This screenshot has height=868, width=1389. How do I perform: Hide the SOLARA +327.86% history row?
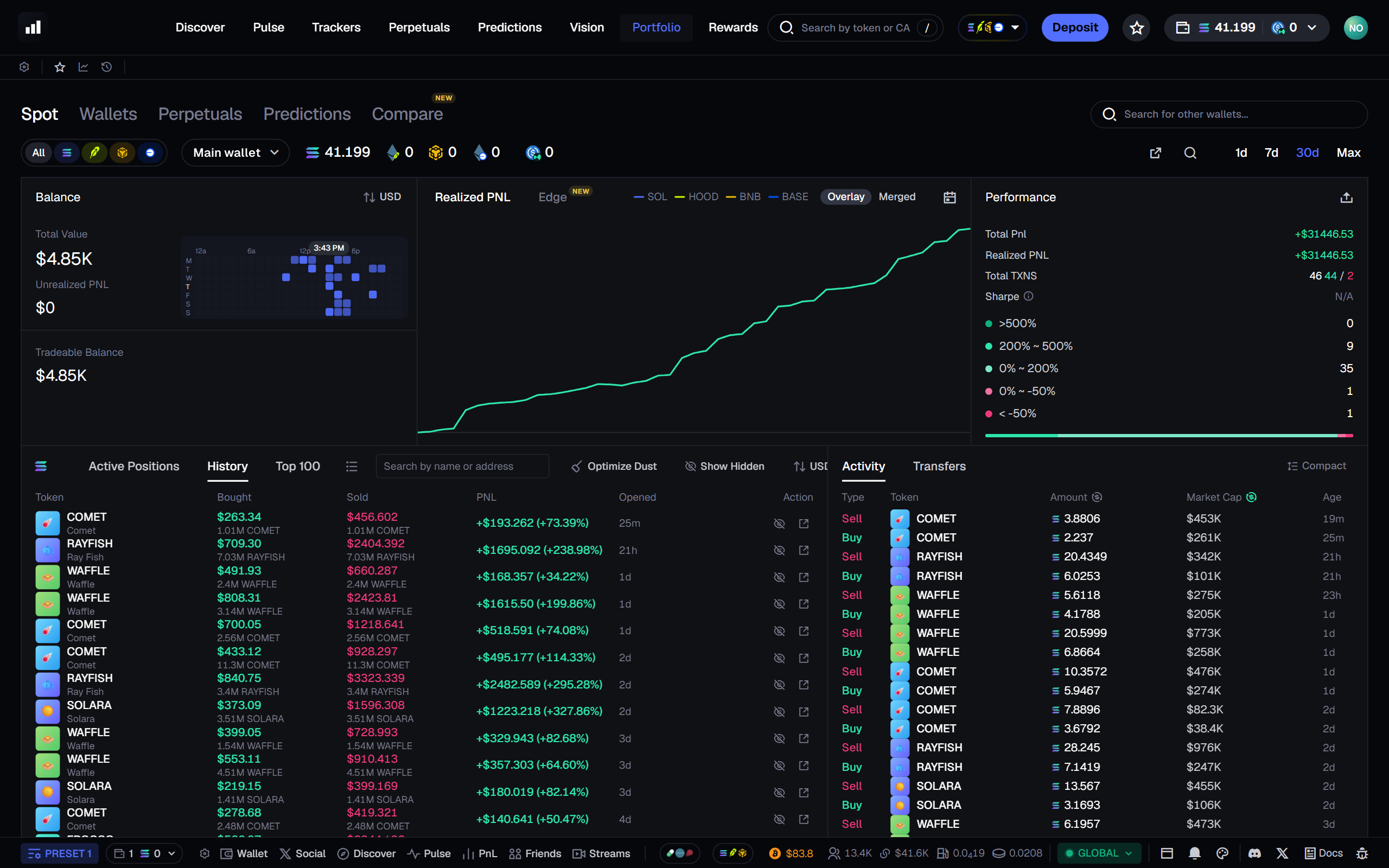(779, 711)
